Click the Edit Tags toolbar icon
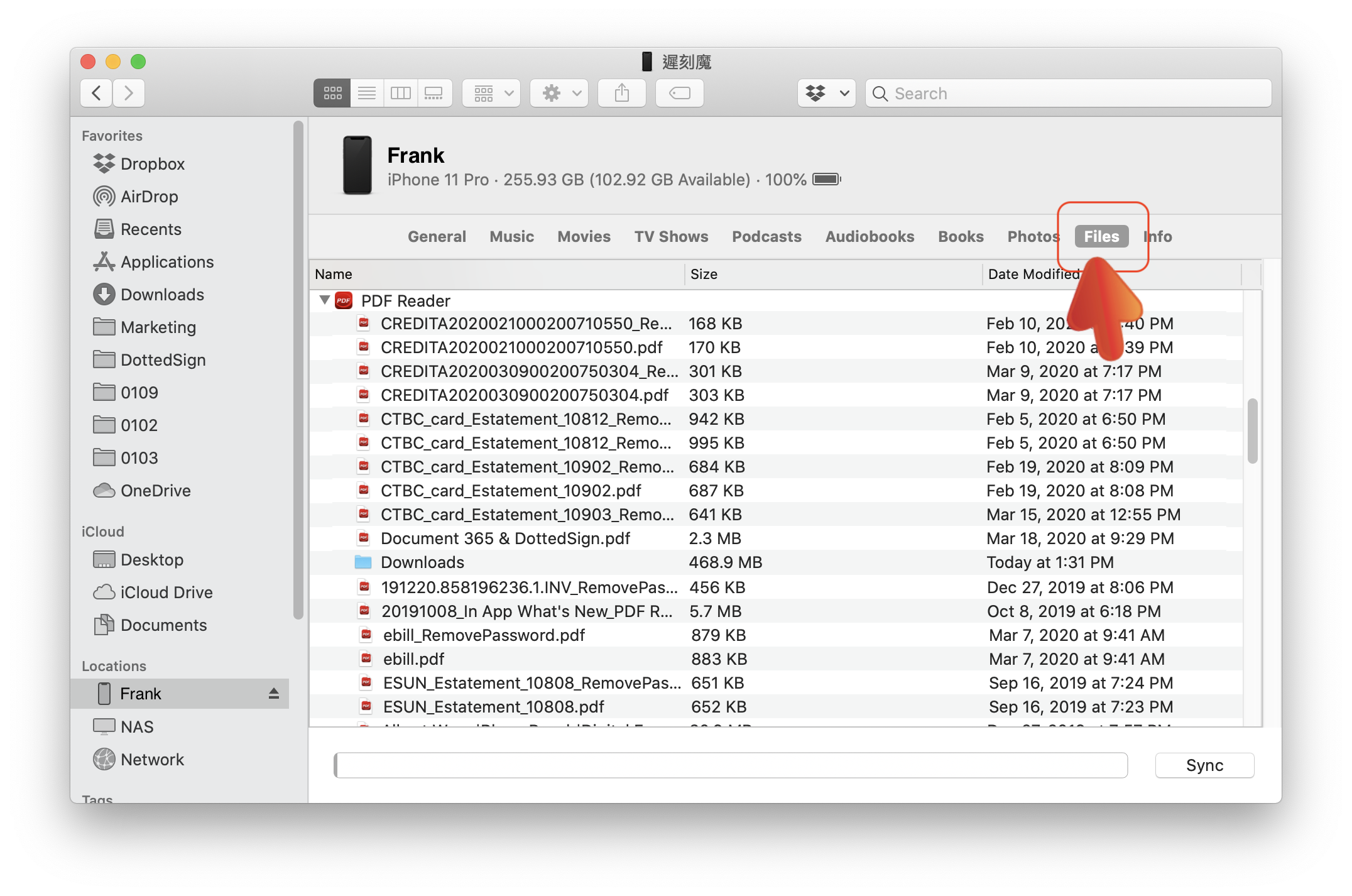Image resolution: width=1352 pixels, height=896 pixels. click(x=680, y=94)
